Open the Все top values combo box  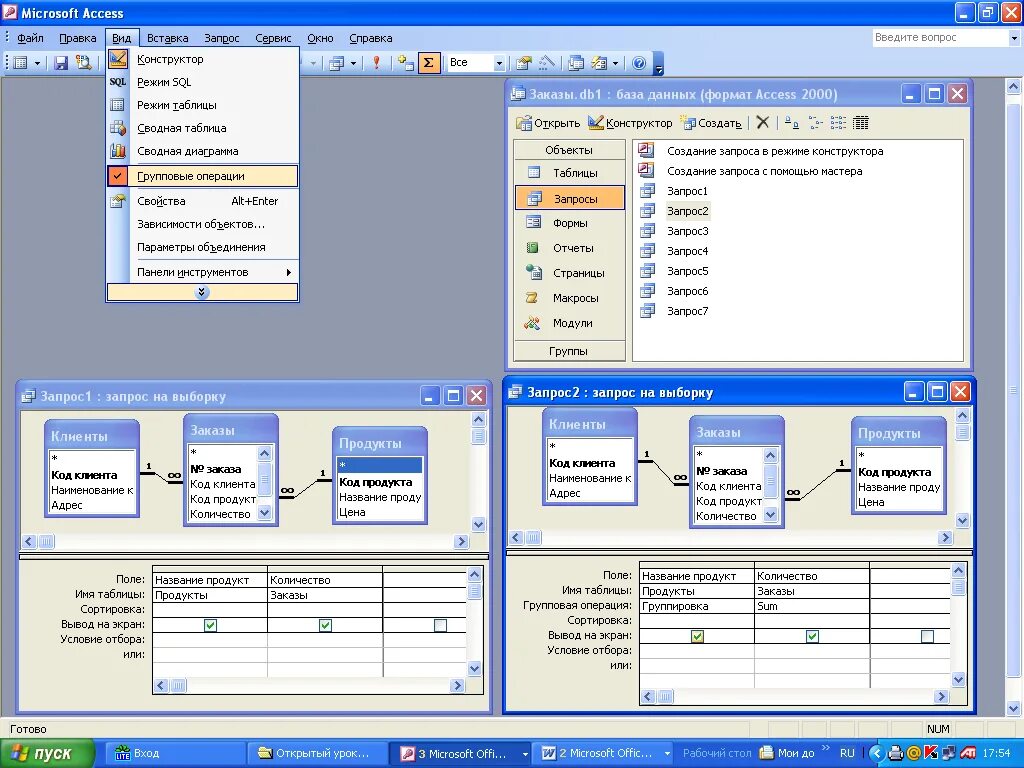tap(499, 63)
